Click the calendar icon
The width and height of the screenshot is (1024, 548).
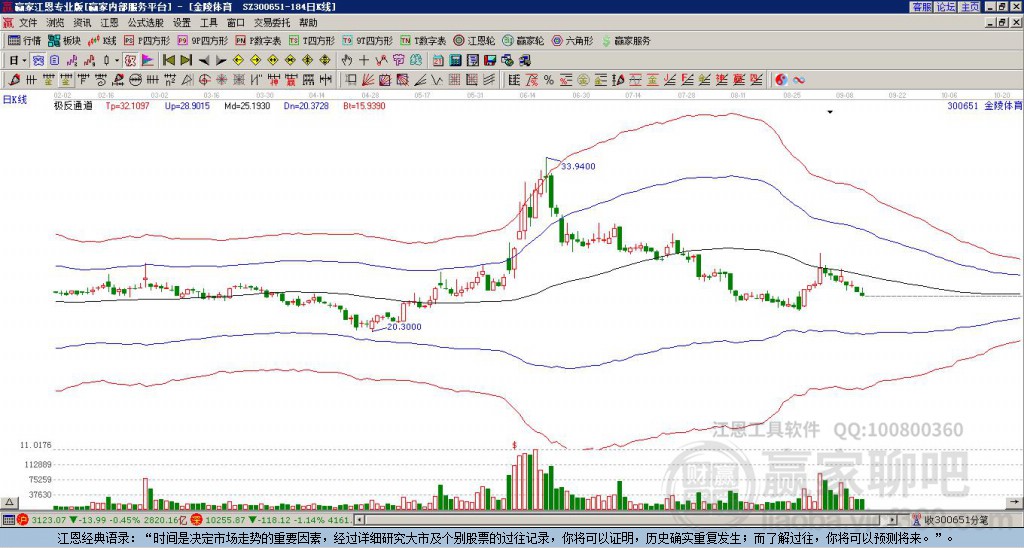pyautogui.click(x=438, y=61)
